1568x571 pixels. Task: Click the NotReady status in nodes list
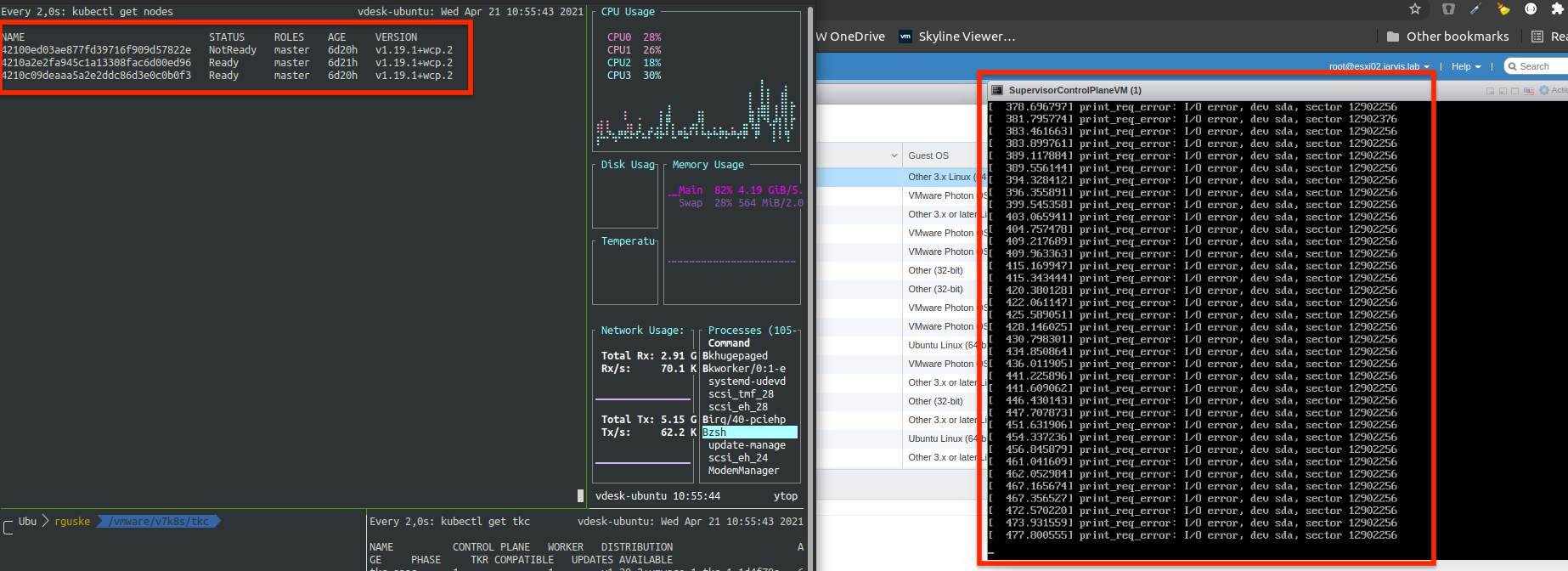tap(233, 50)
